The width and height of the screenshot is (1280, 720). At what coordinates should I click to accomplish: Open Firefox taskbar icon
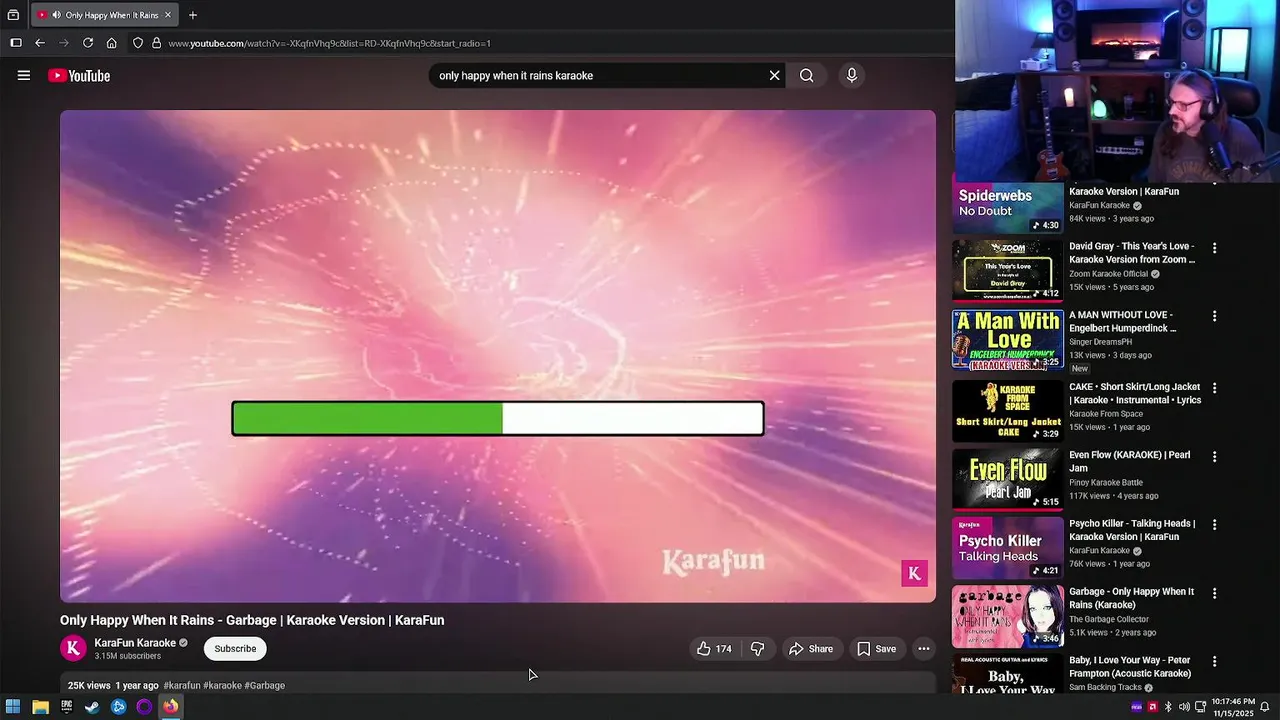click(171, 707)
